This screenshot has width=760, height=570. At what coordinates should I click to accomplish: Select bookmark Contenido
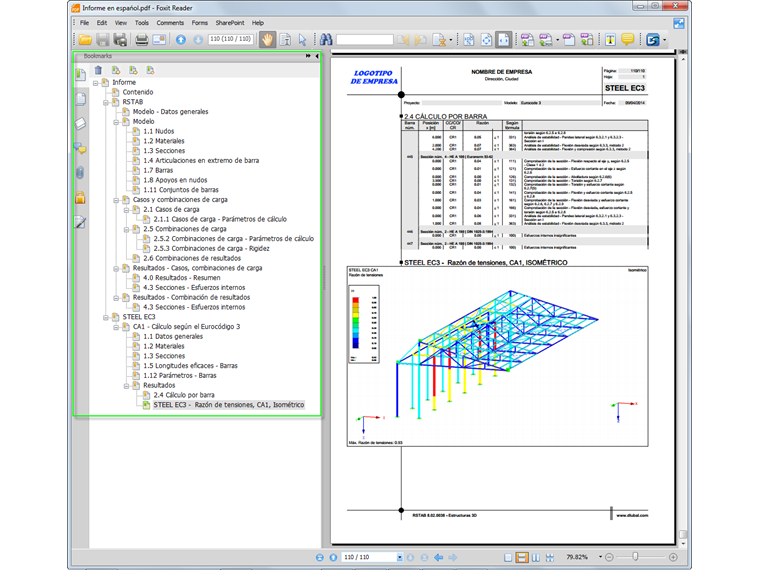tap(138, 92)
